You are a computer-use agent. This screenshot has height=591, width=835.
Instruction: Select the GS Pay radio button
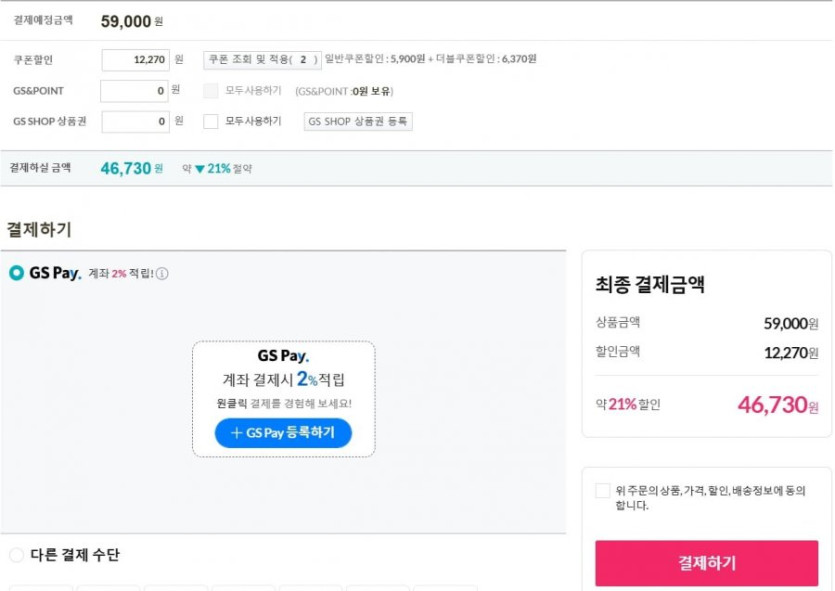pyautogui.click(x=16, y=273)
